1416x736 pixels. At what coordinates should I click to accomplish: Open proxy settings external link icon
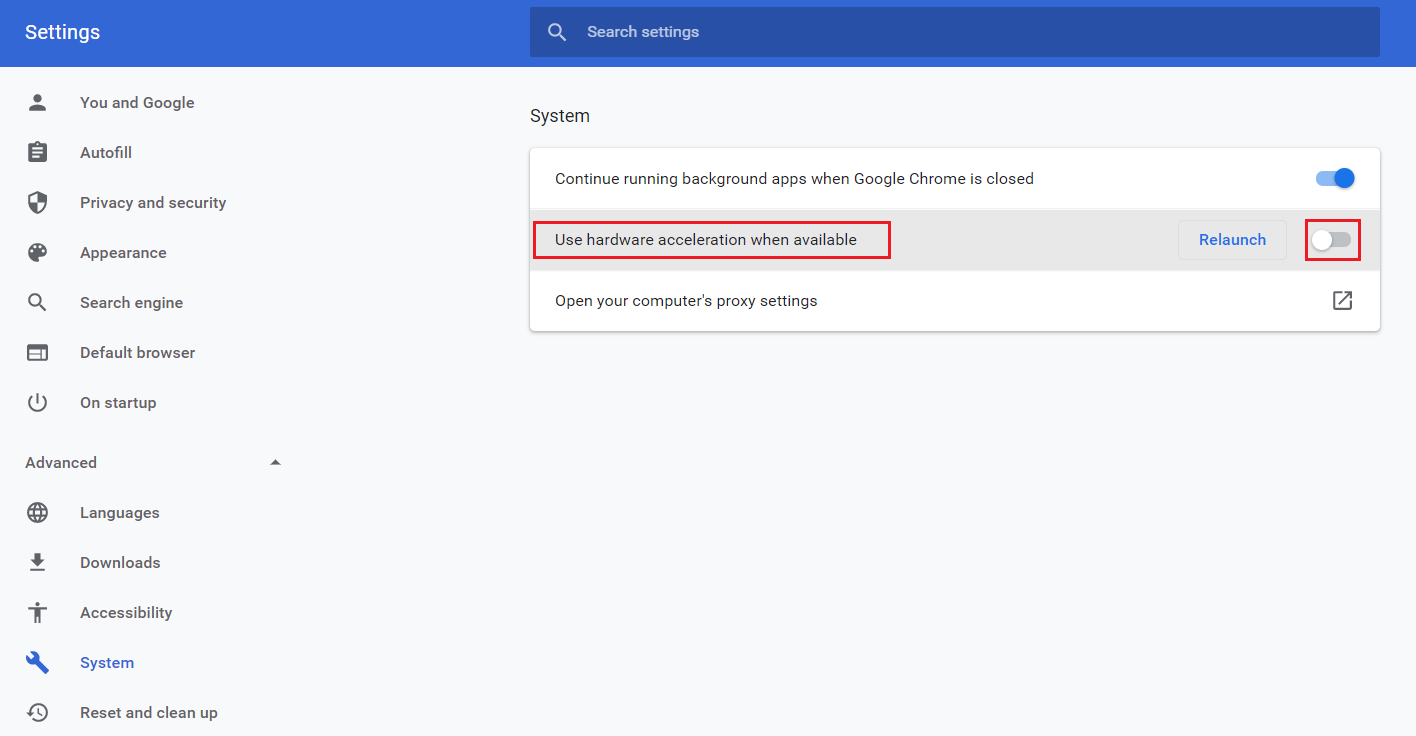click(1342, 300)
